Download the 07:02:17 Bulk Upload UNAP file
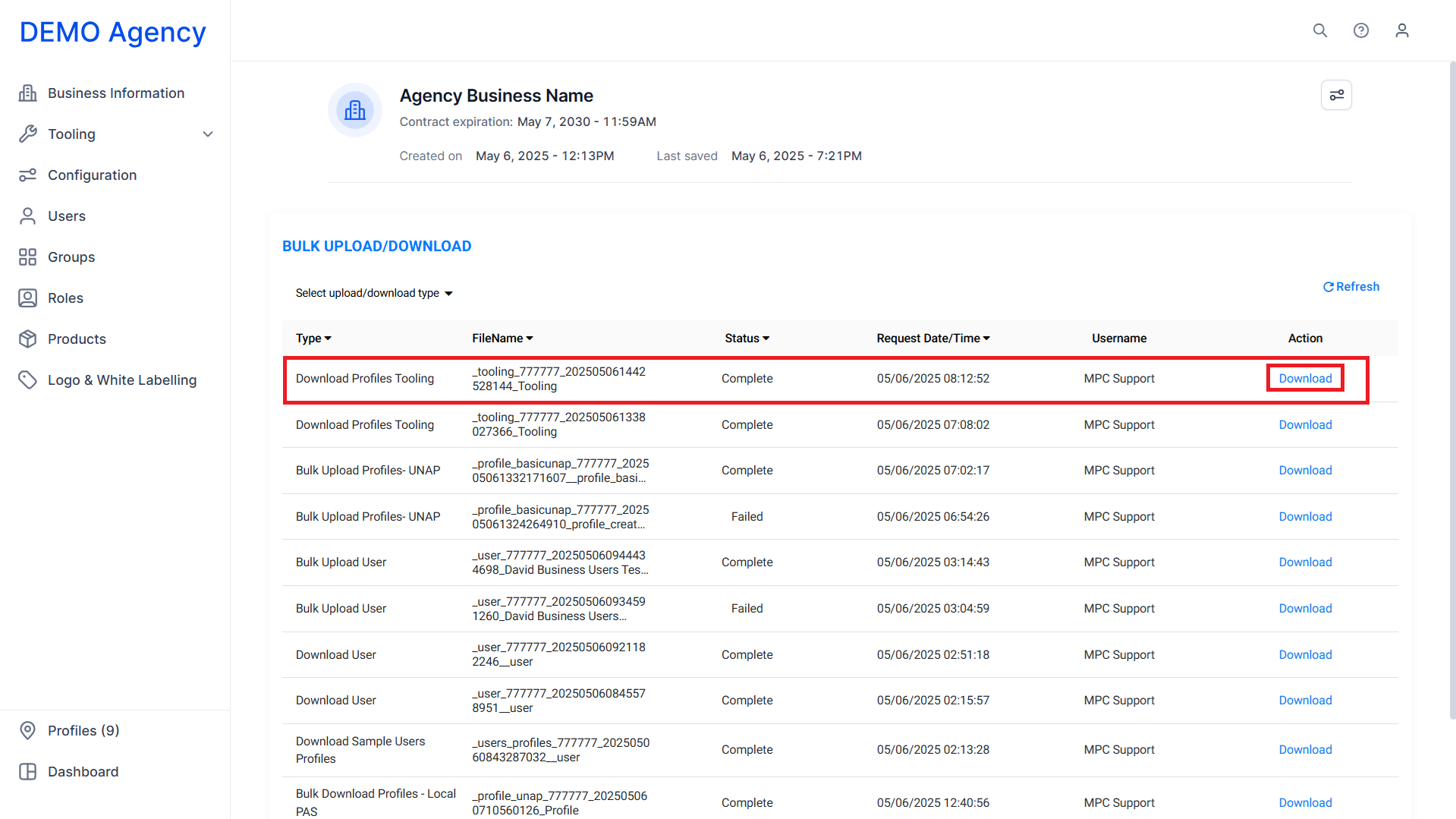 [1305, 471]
